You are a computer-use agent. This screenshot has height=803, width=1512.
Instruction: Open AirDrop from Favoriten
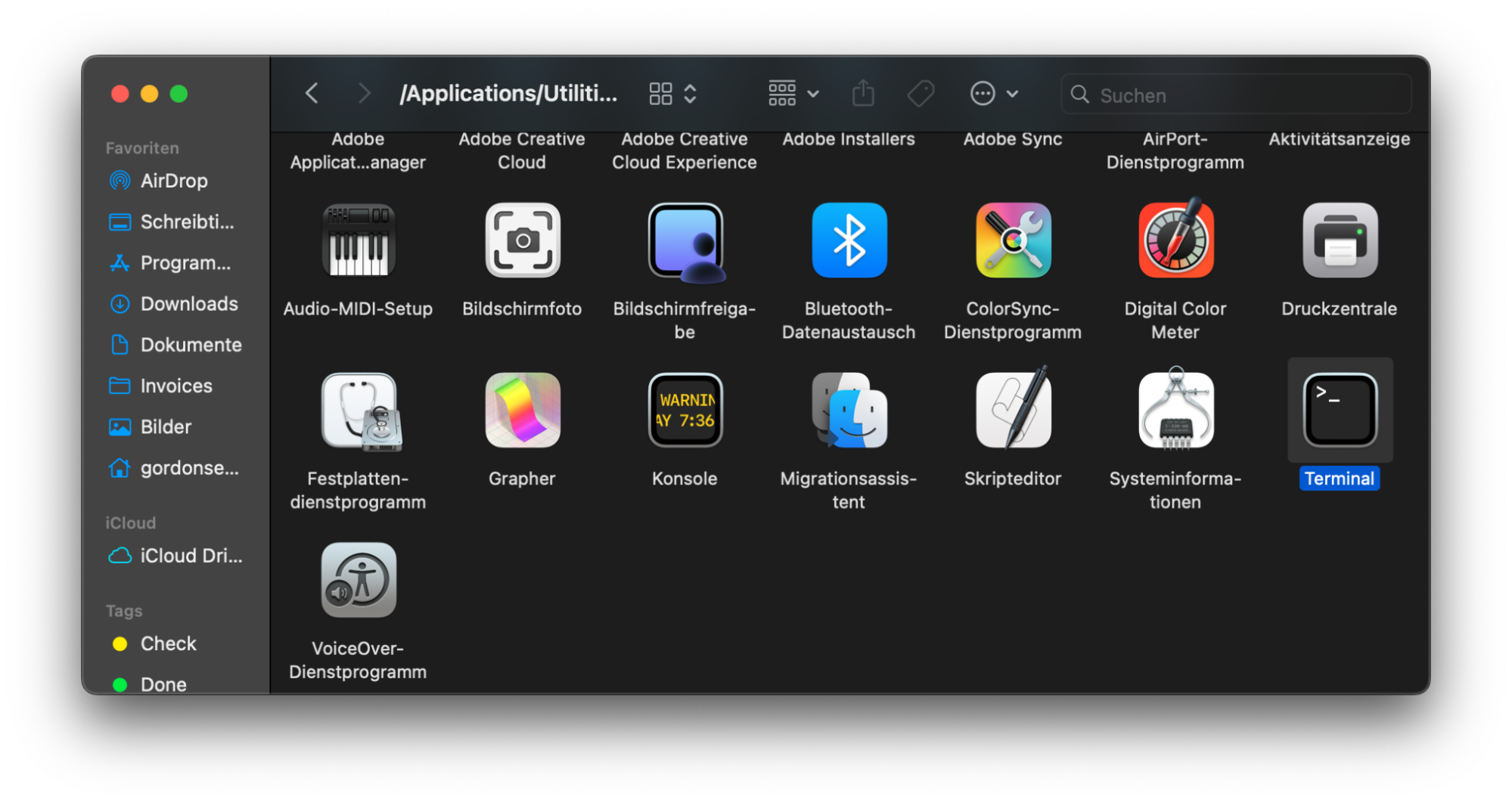(x=174, y=181)
